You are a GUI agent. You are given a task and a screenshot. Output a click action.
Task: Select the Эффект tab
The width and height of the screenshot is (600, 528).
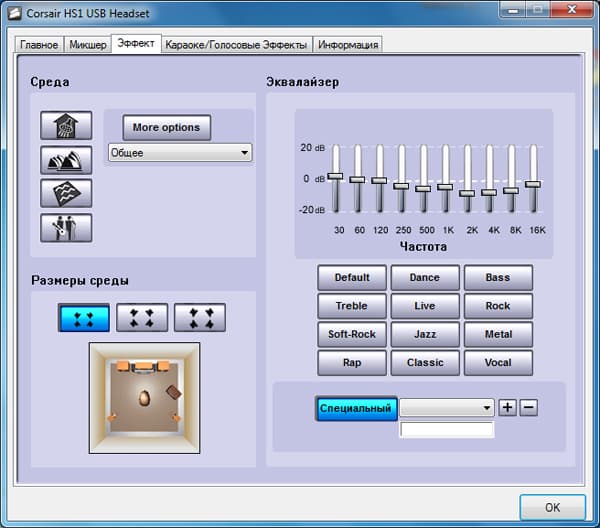(136, 43)
